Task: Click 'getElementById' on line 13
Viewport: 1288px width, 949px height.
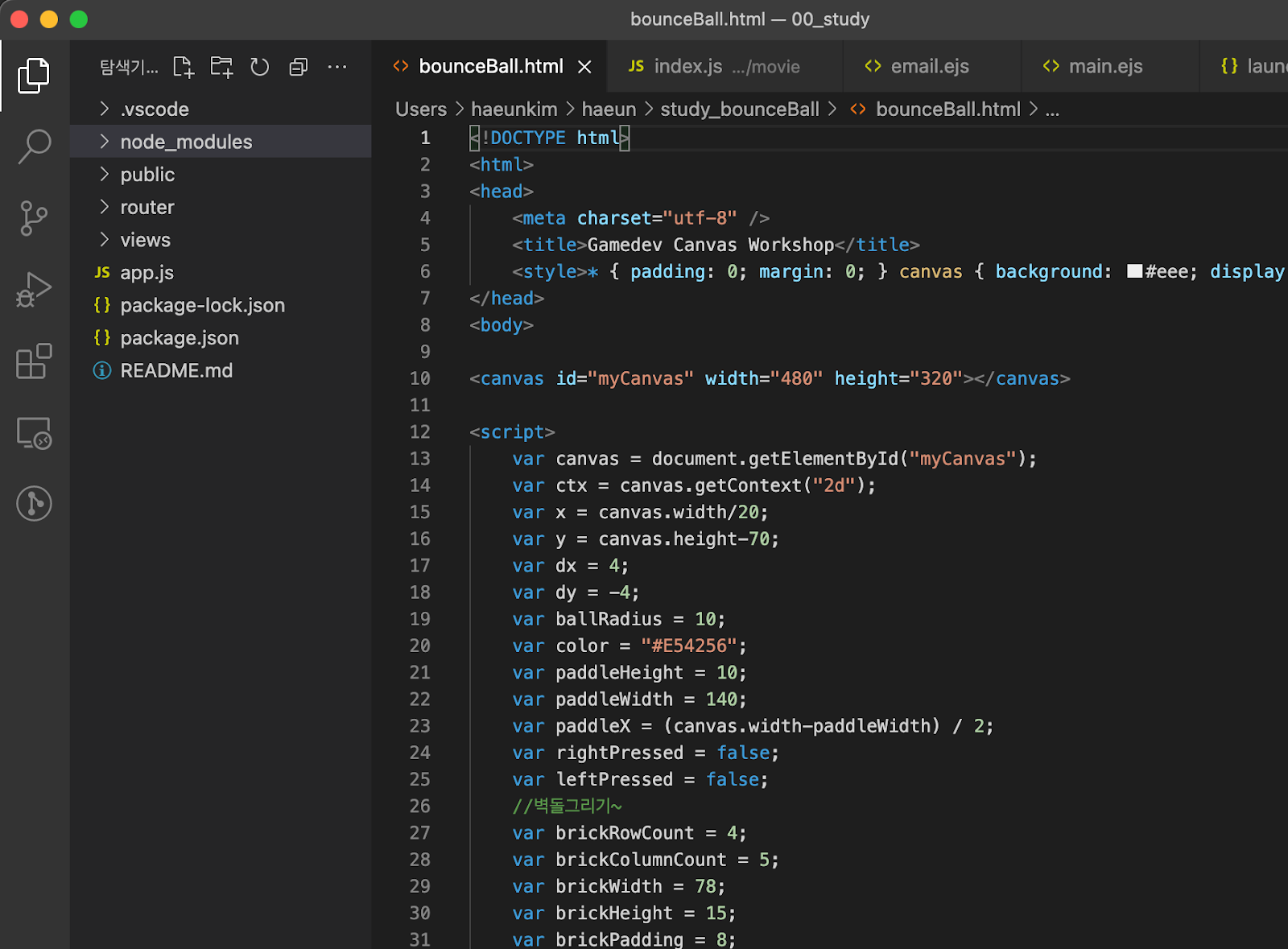Action: point(823,459)
